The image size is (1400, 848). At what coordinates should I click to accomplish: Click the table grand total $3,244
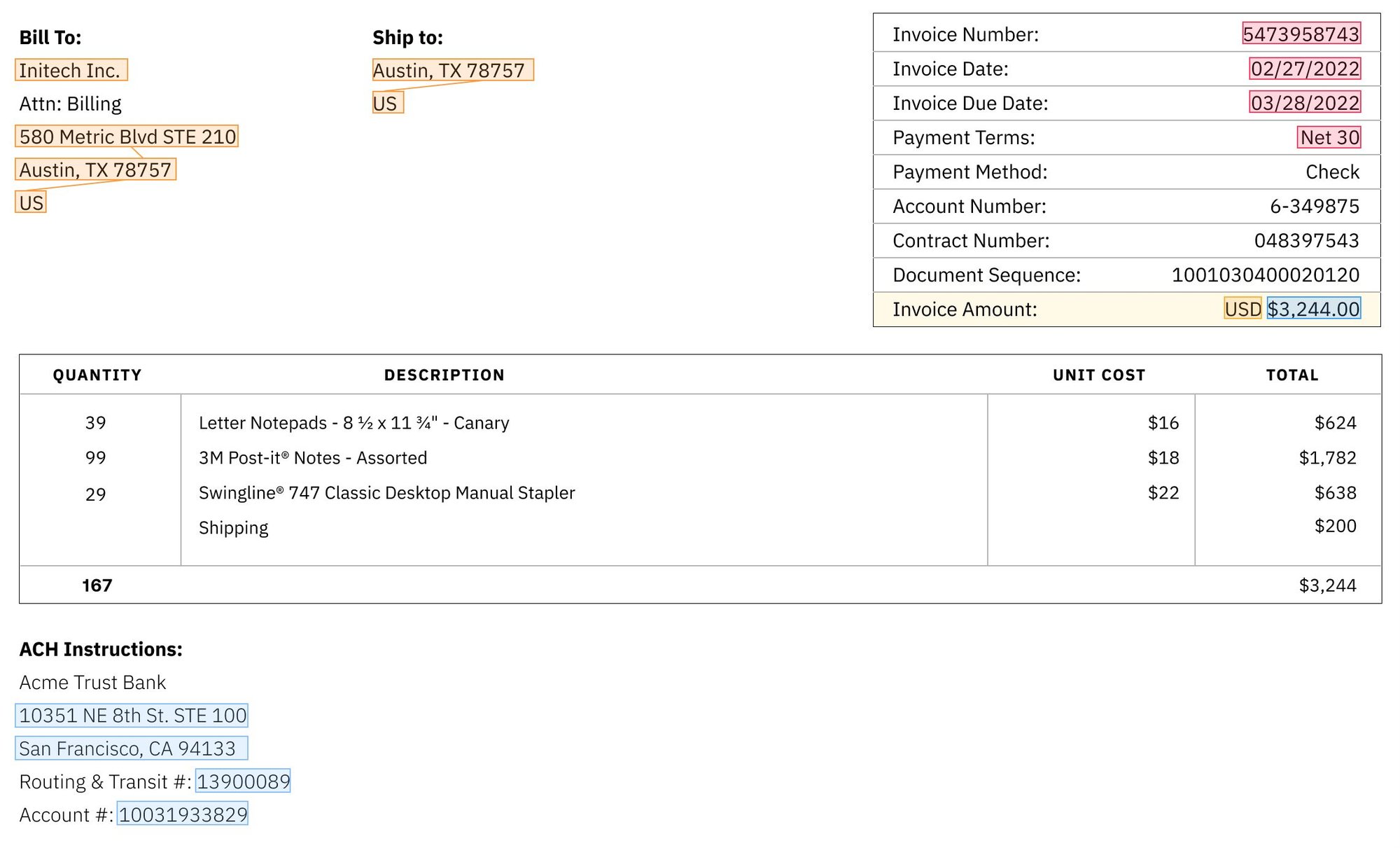click(x=1328, y=585)
